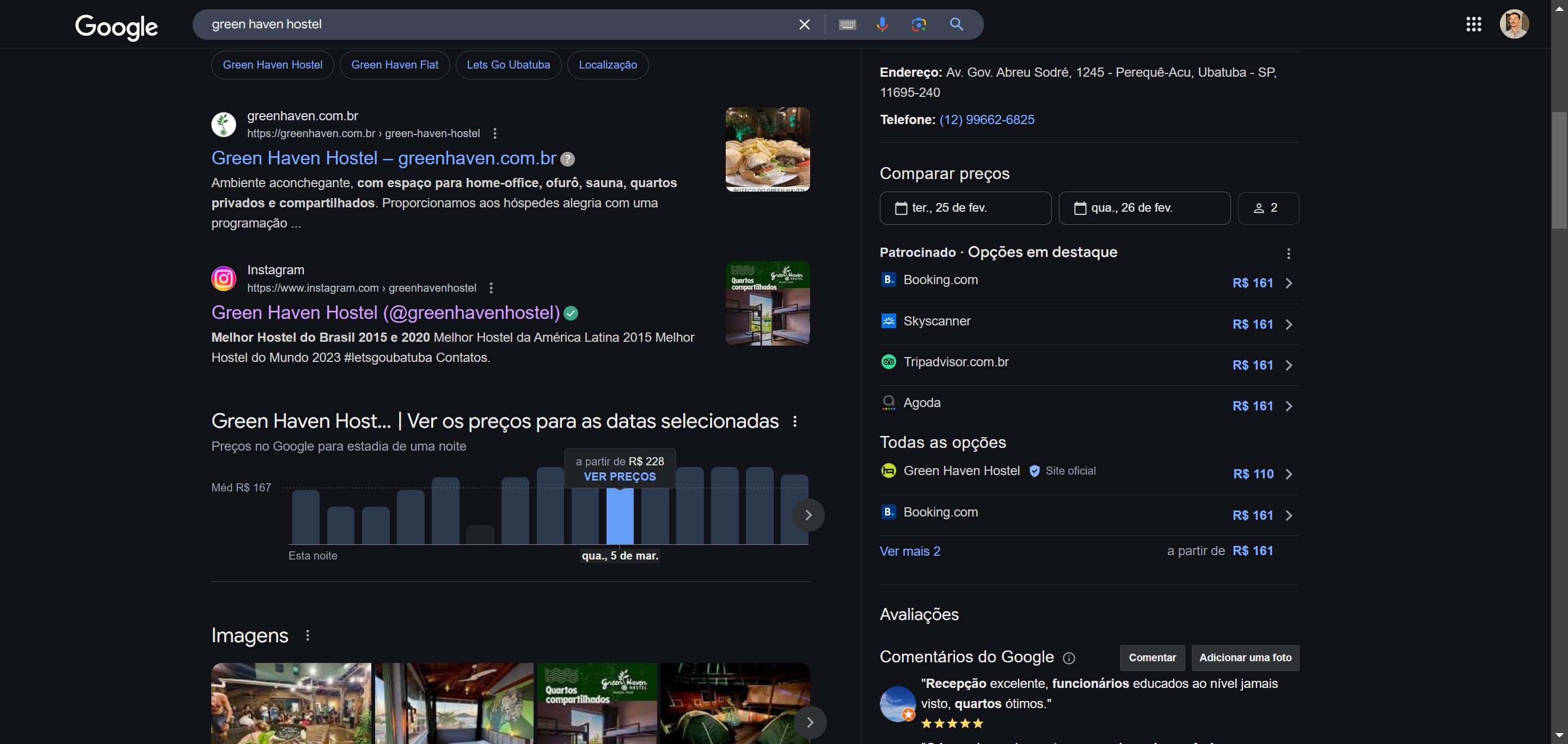
Task: Open Green Haven Hostel Instagram profile link
Action: click(x=385, y=313)
